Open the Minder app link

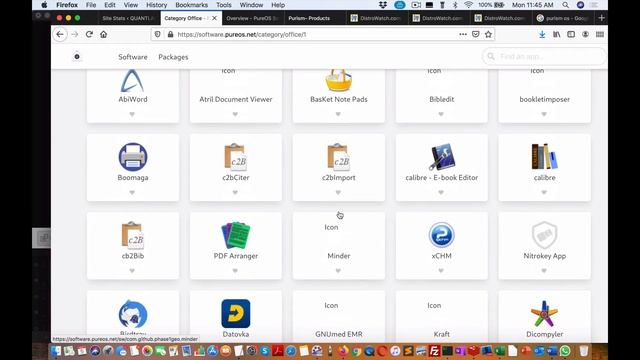click(x=338, y=256)
